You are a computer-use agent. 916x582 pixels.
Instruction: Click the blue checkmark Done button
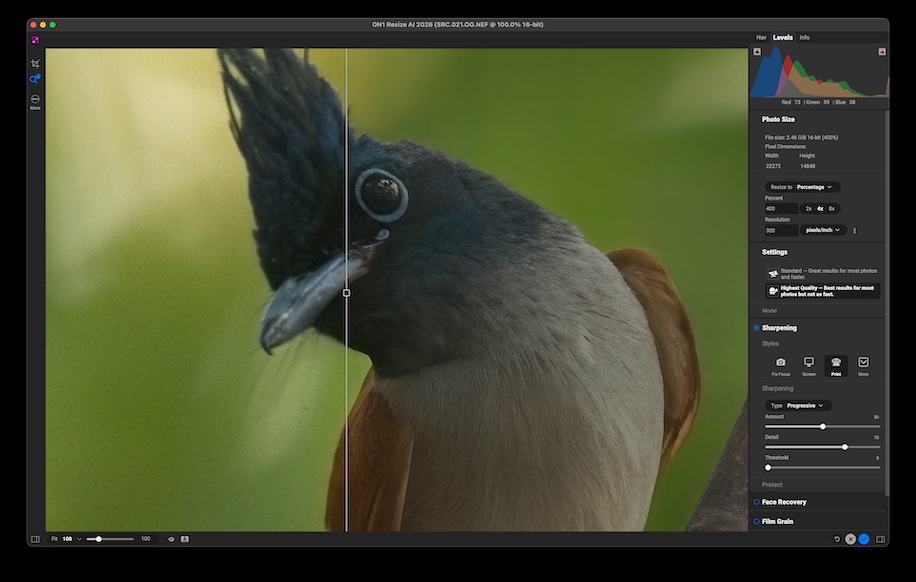click(x=864, y=539)
